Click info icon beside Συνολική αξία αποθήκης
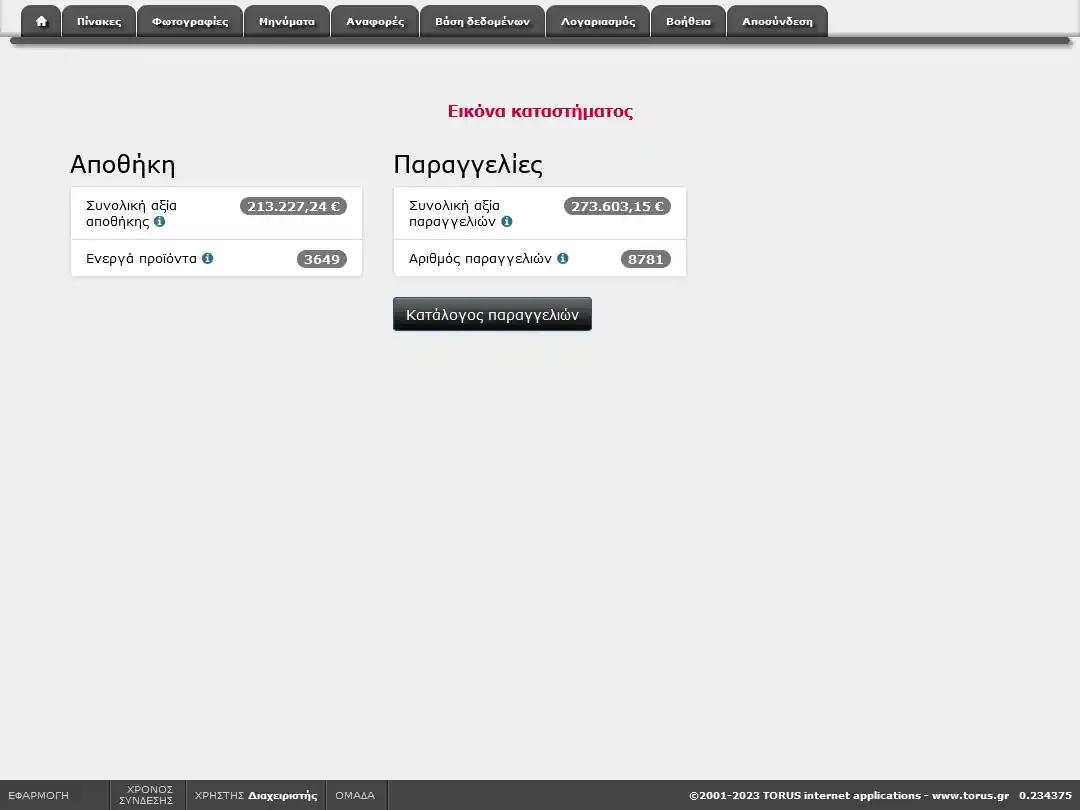The image size is (1080, 810). point(160,222)
